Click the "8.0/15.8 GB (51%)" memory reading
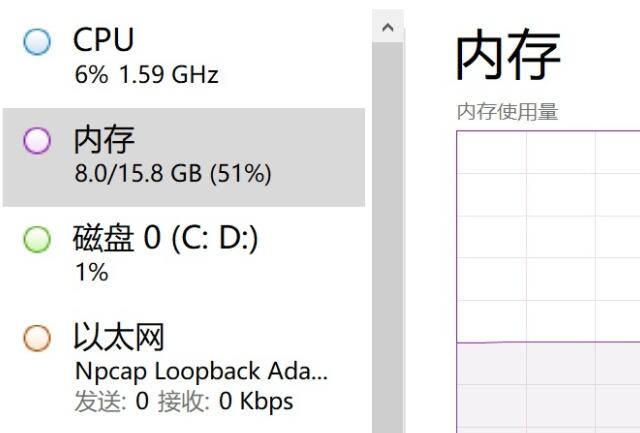This screenshot has height=433, width=640. 173,173
